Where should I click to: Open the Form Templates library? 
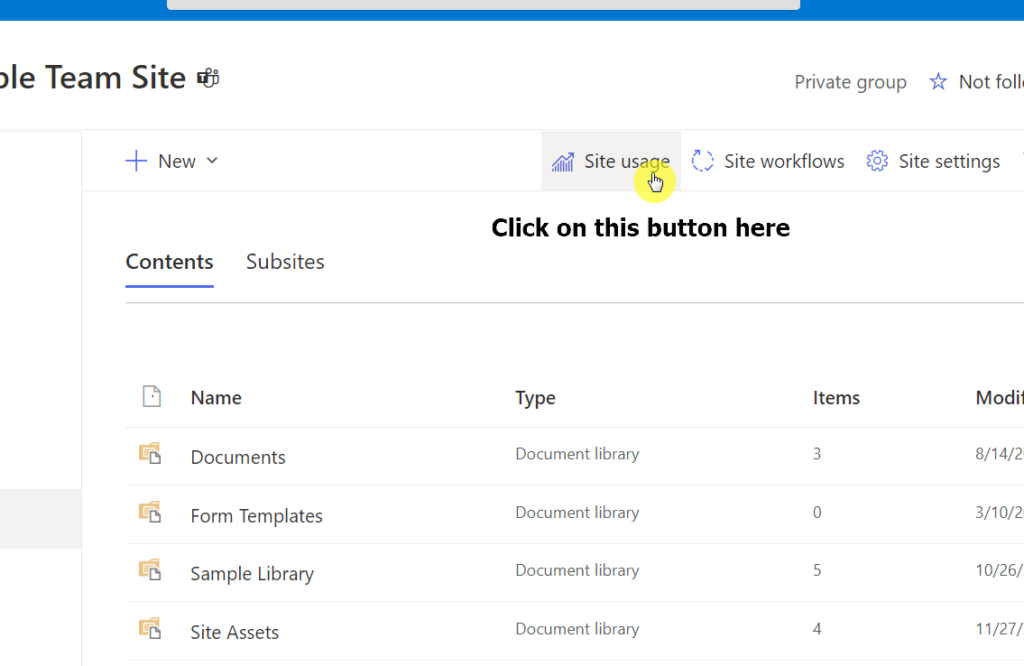(x=256, y=516)
